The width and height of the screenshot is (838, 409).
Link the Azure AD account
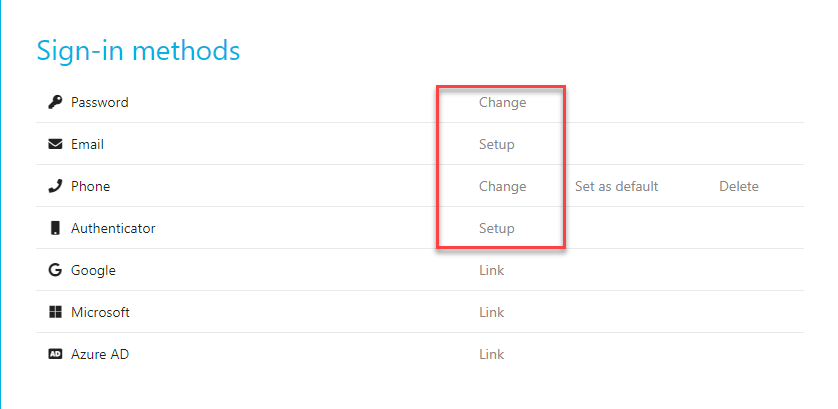(491, 354)
